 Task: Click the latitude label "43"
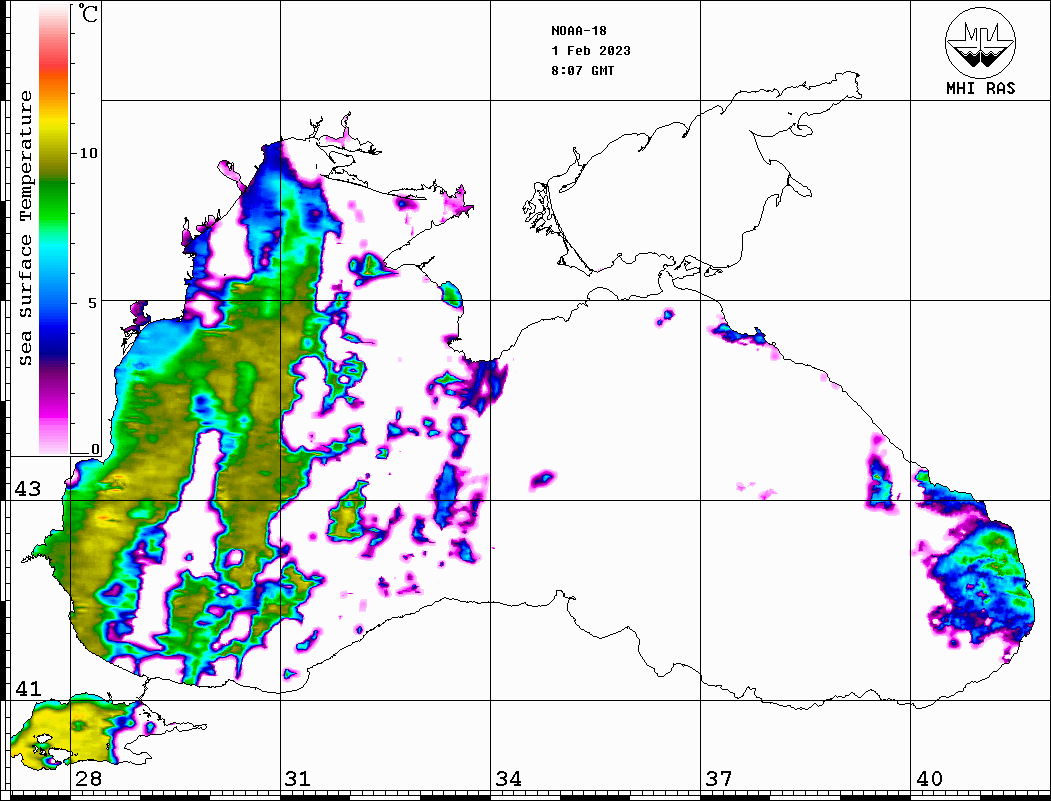click(x=28, y=489)
